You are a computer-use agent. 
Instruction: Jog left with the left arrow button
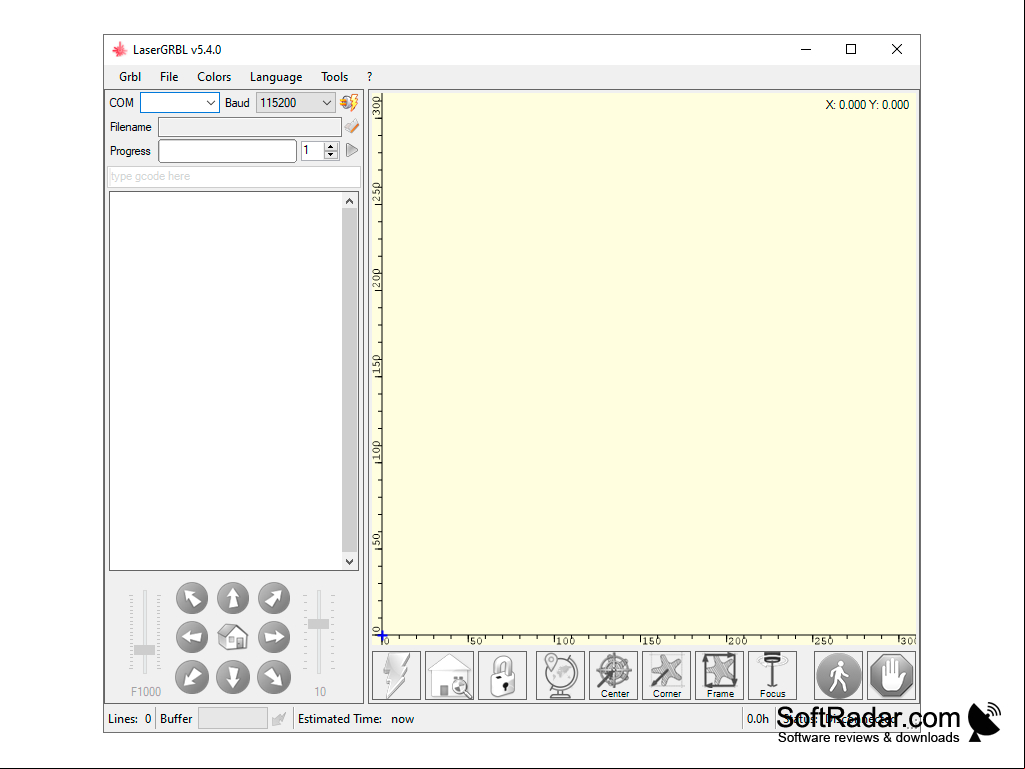pos(192,637)
